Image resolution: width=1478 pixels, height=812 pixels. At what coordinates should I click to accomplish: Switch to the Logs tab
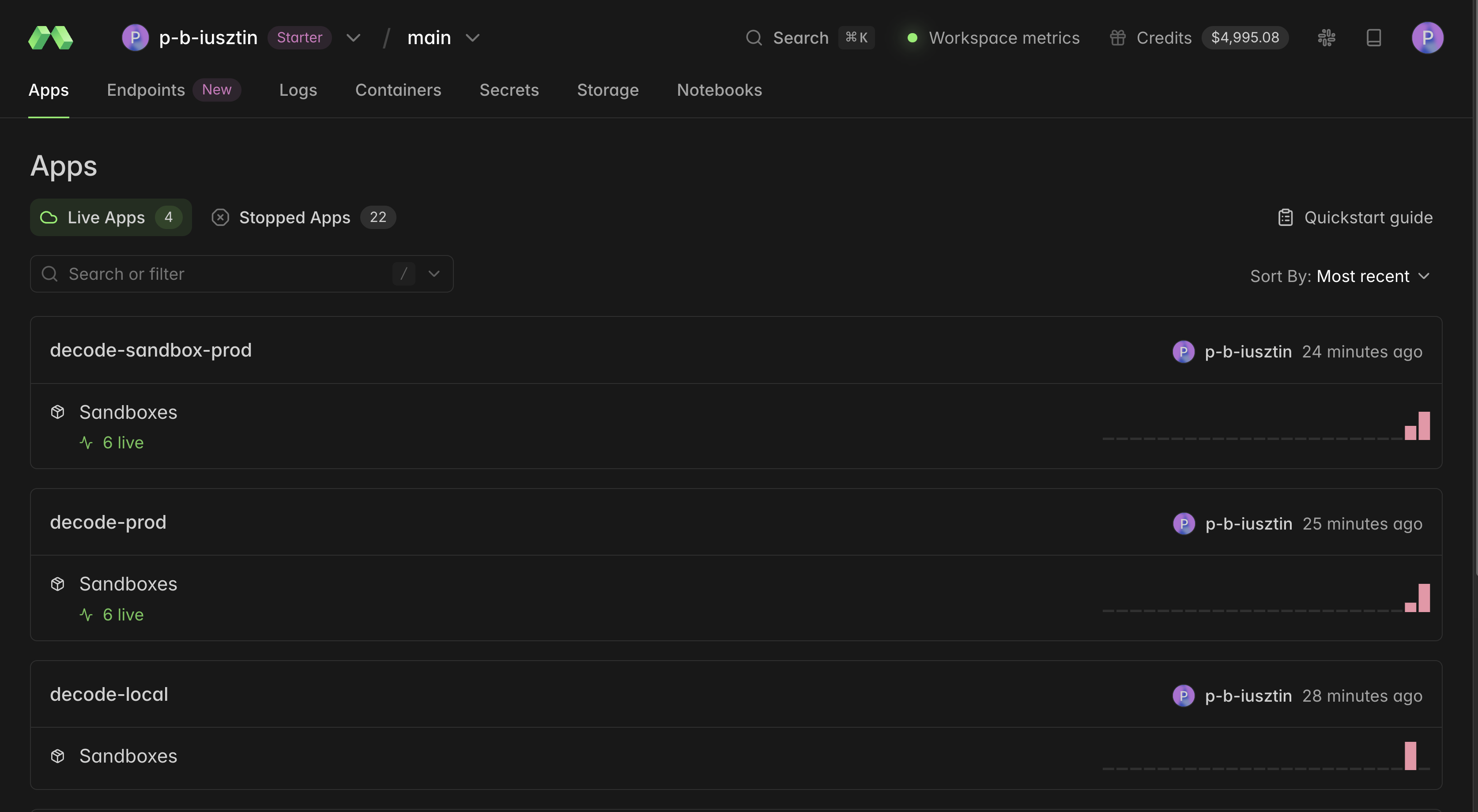pos(298,90)
